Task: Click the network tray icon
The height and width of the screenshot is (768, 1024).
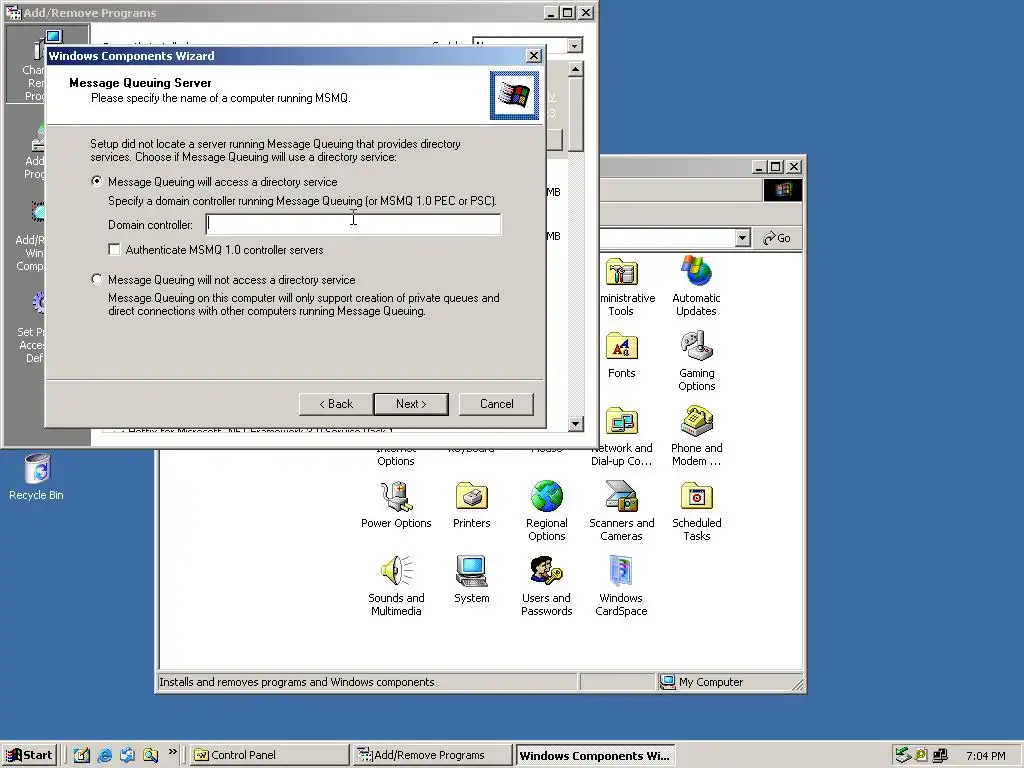Action: [x=940, y=755]
